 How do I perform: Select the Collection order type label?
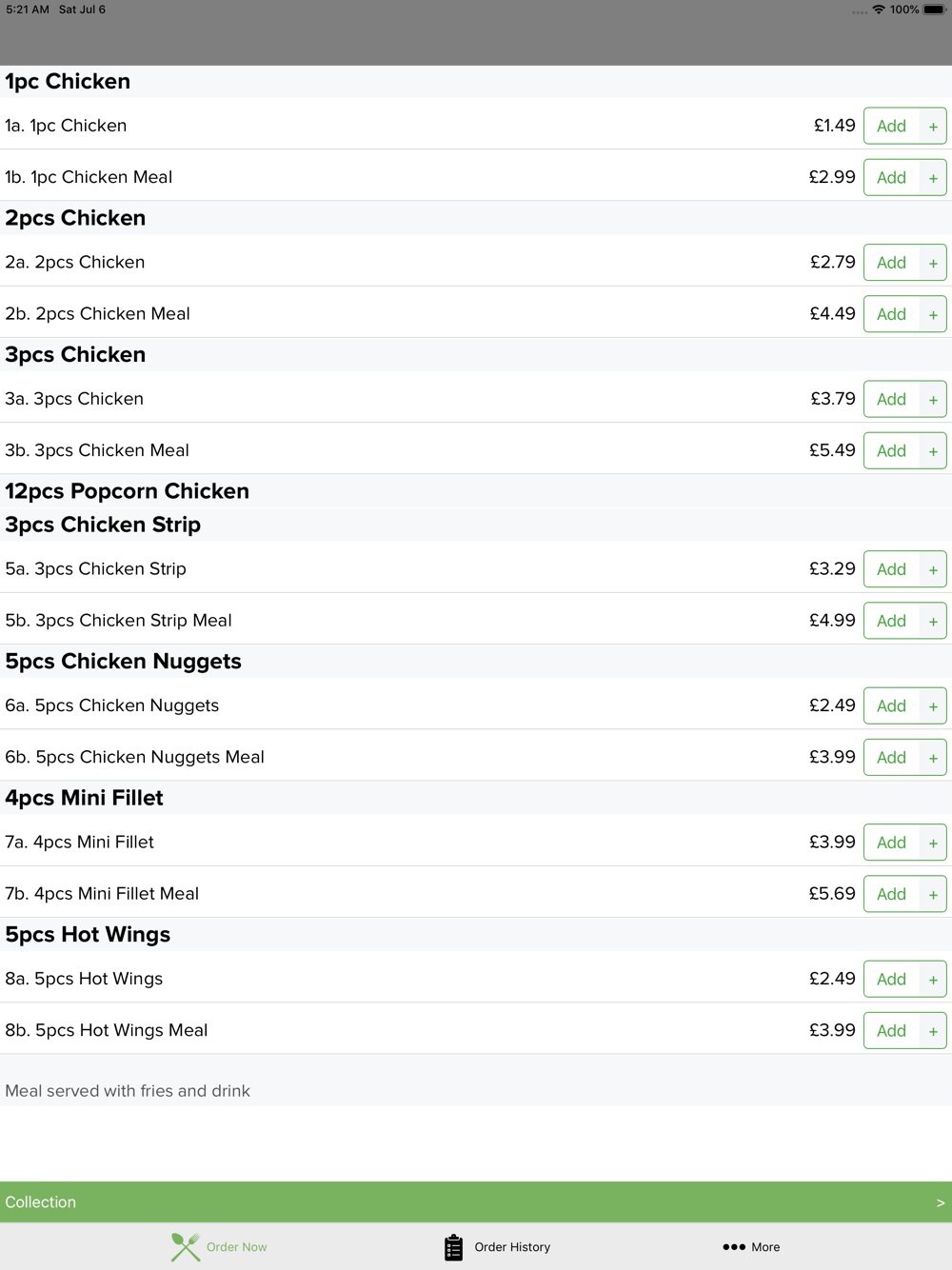[41, 1202]
